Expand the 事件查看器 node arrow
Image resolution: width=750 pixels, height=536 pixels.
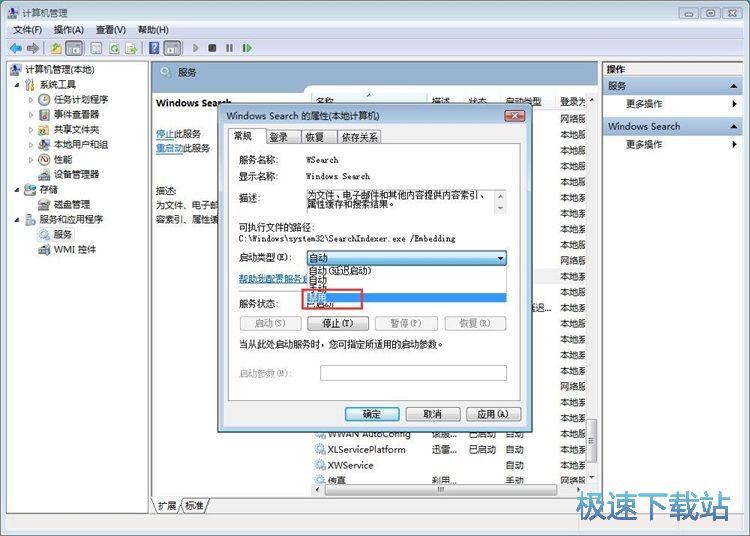[x=31, y=115]
